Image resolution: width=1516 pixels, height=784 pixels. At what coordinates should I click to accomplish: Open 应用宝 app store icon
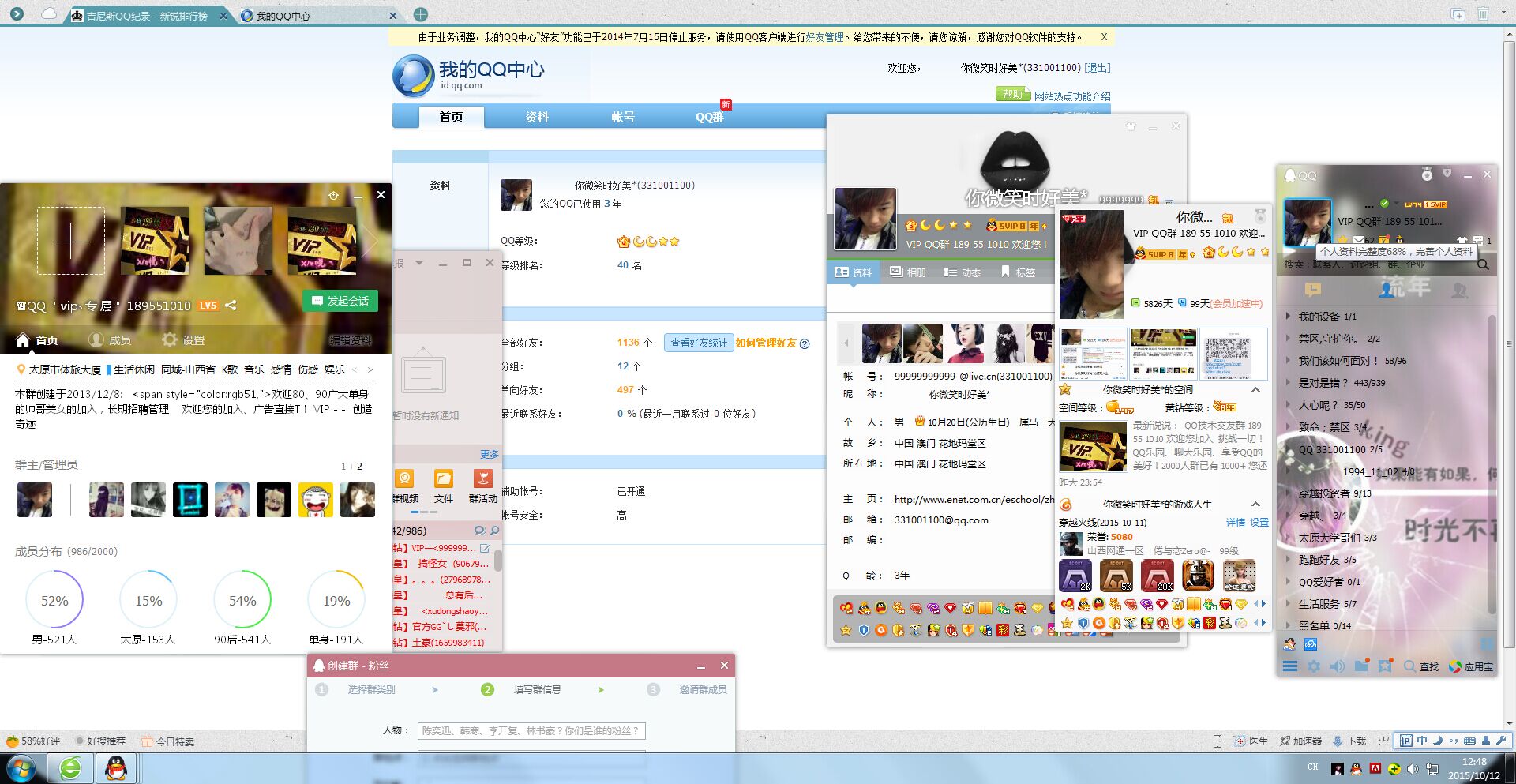[1471, 666]
